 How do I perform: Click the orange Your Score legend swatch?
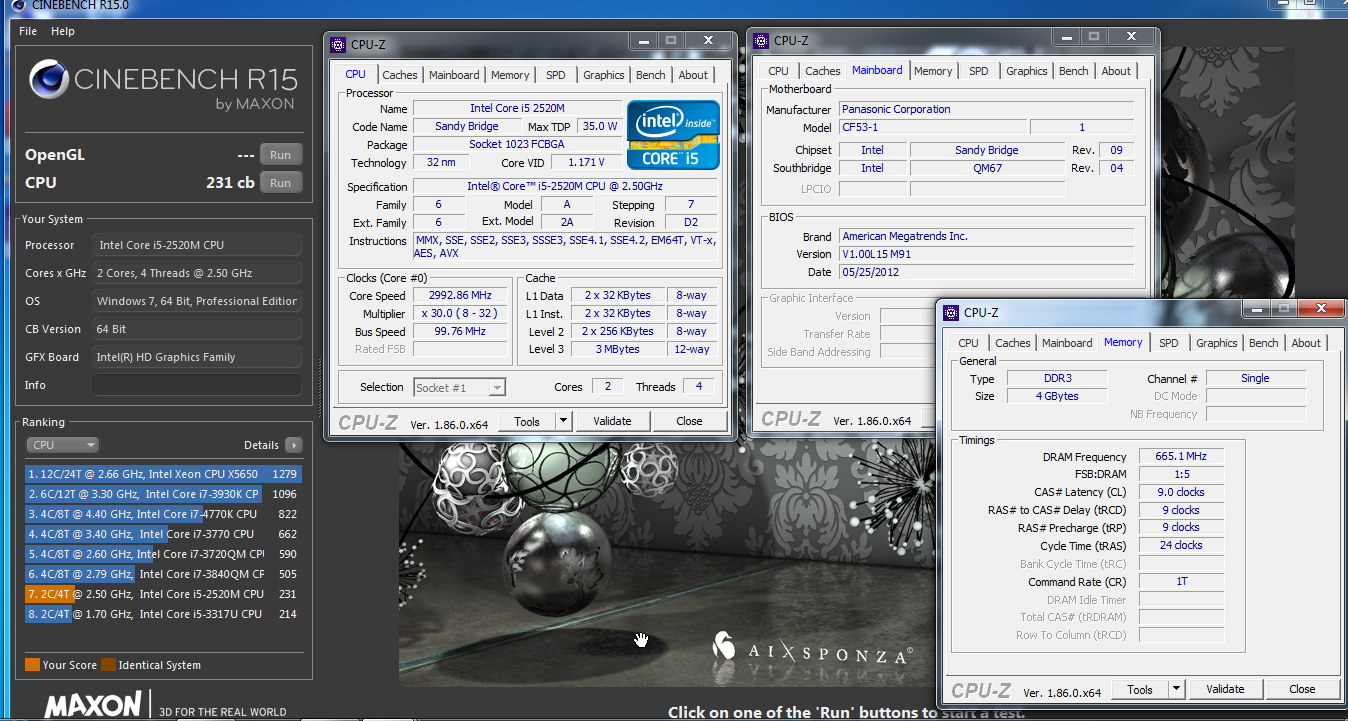coord(32,665)
